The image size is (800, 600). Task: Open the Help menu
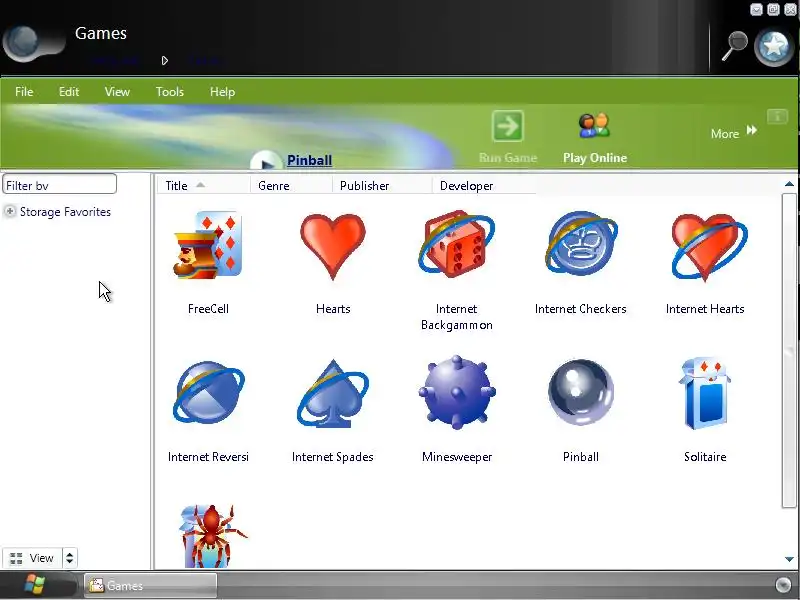click(x=222, y=92)
